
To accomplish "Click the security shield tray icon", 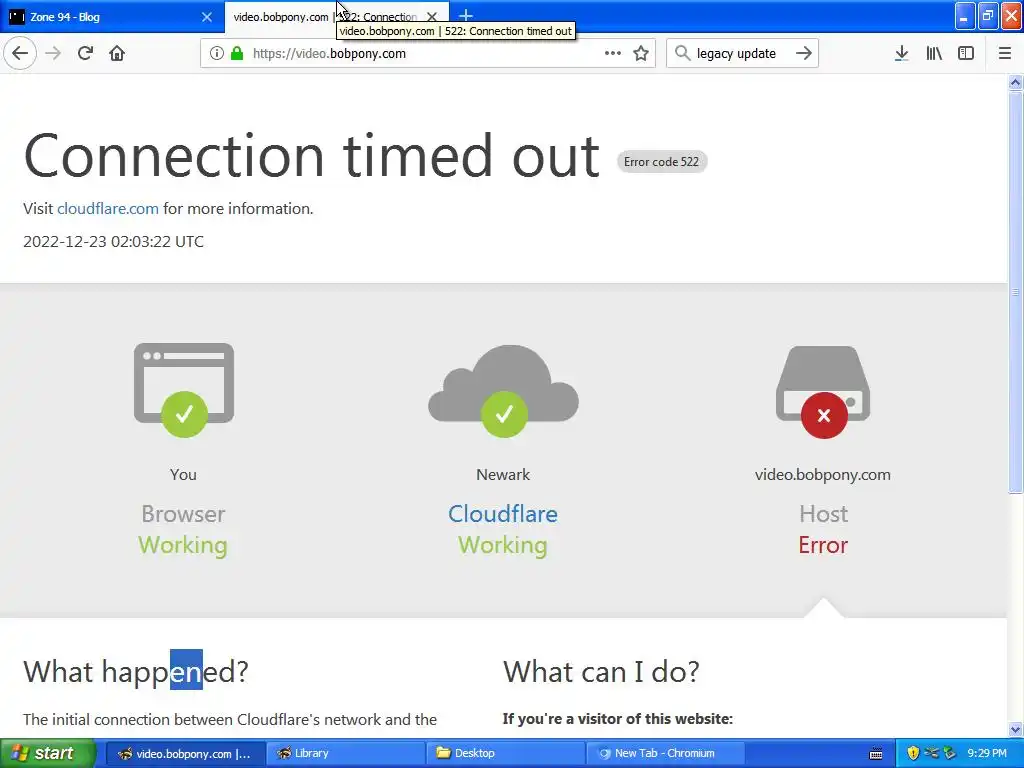I will tap(913, 754).
